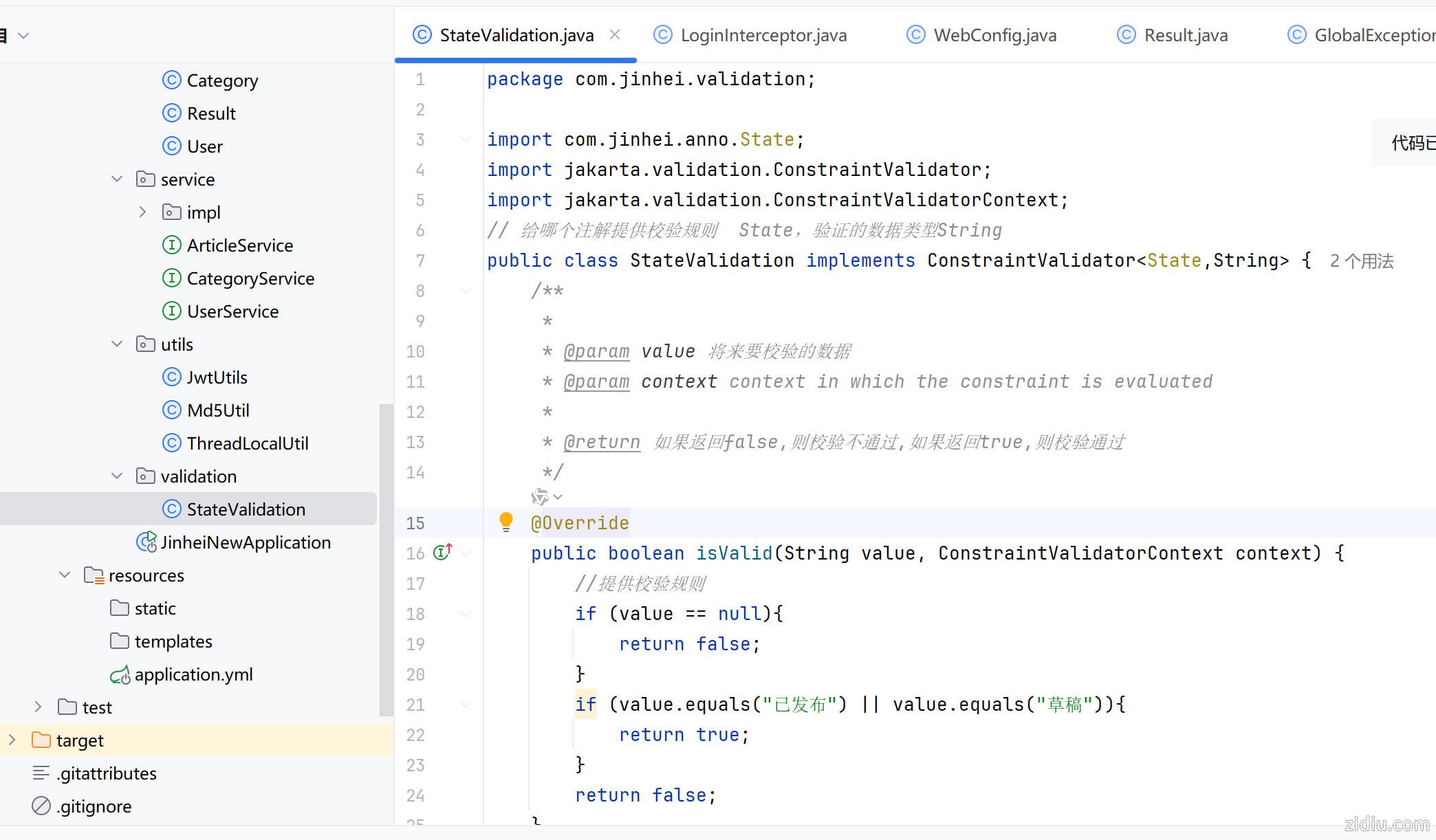This screenshot has height=840, width=1436.
Task: Collapse the service folder
Action: [117, 179]
